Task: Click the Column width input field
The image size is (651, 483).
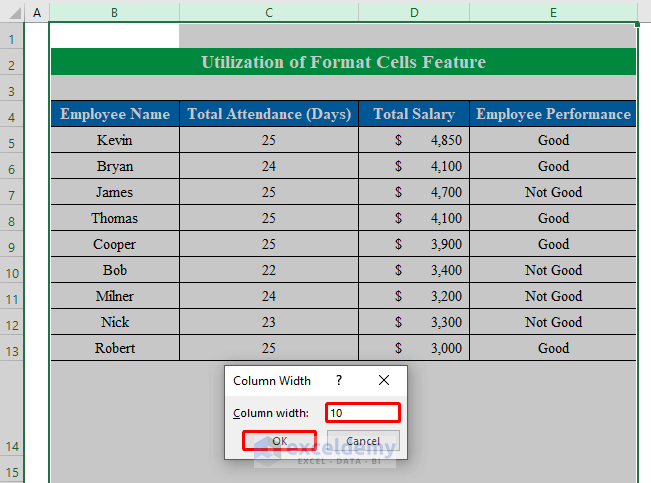Action: pos(362,413)
